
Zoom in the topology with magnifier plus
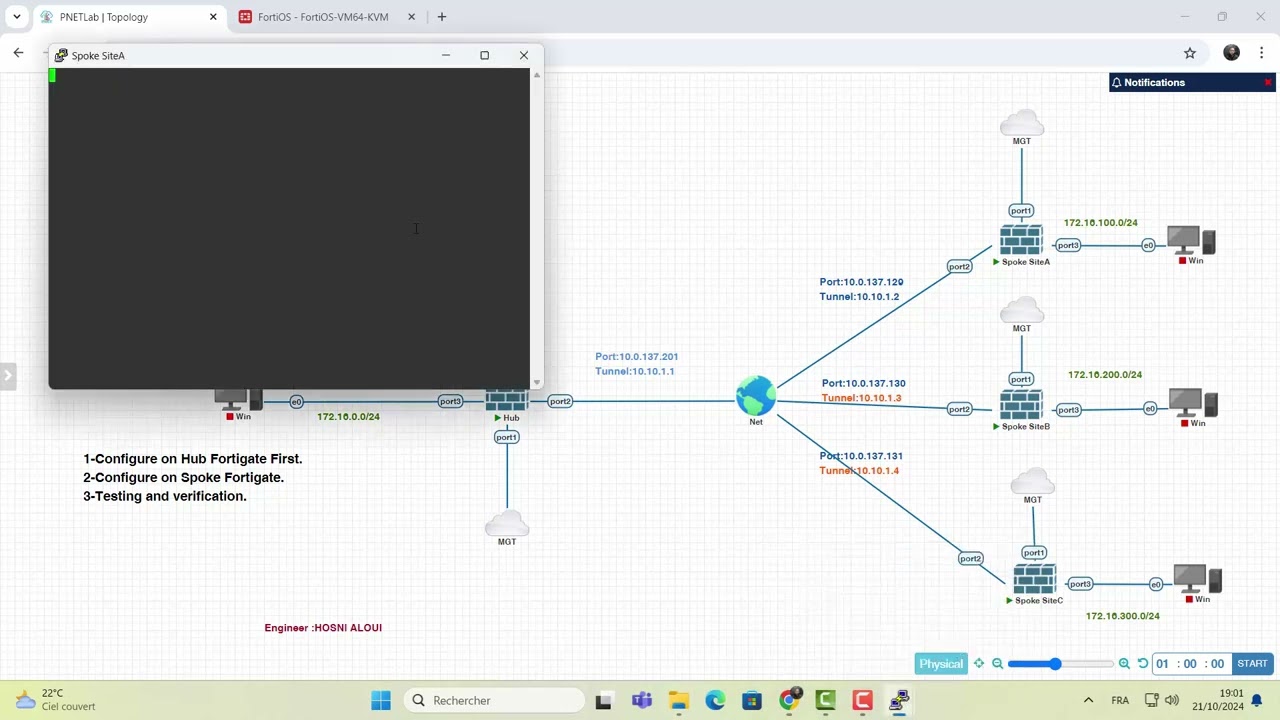[1124, 664]
